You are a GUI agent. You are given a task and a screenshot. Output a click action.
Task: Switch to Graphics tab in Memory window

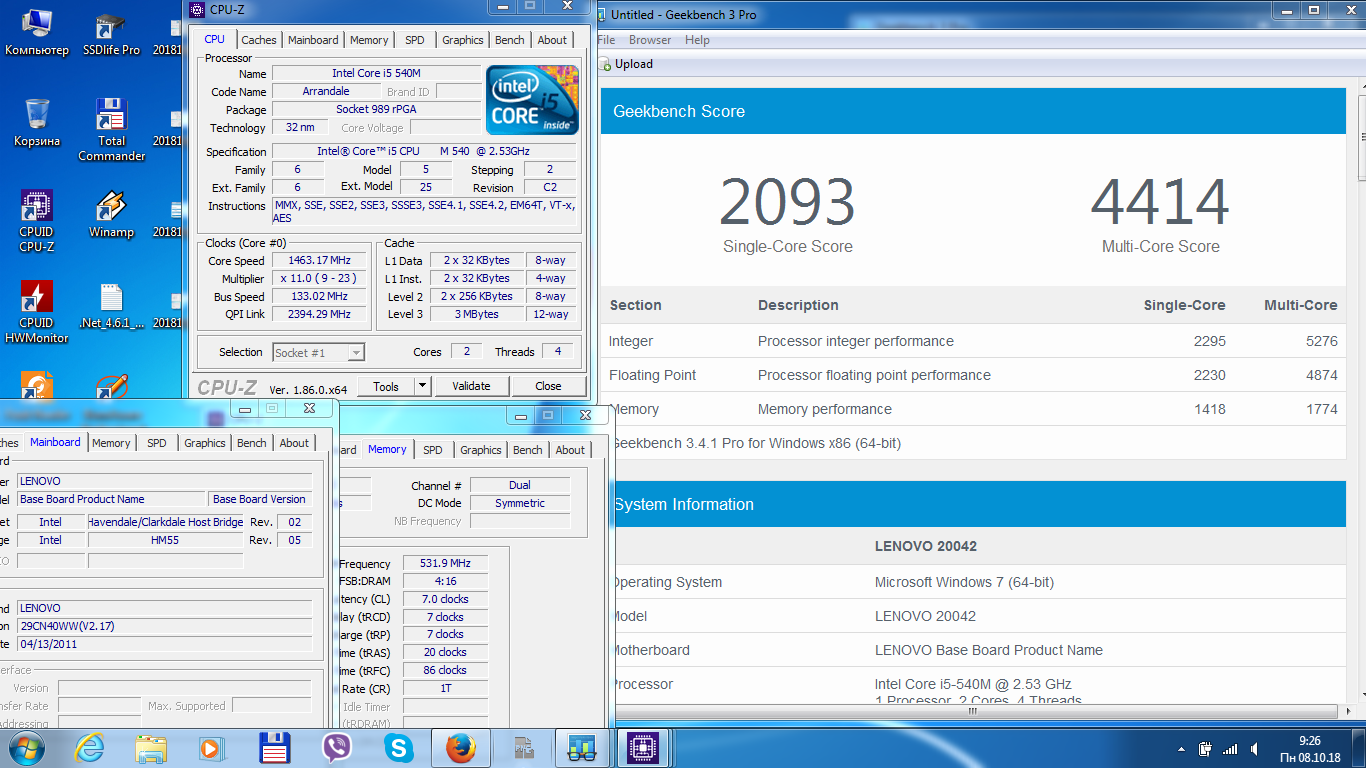pyautogui.click(x=481, y=450)
